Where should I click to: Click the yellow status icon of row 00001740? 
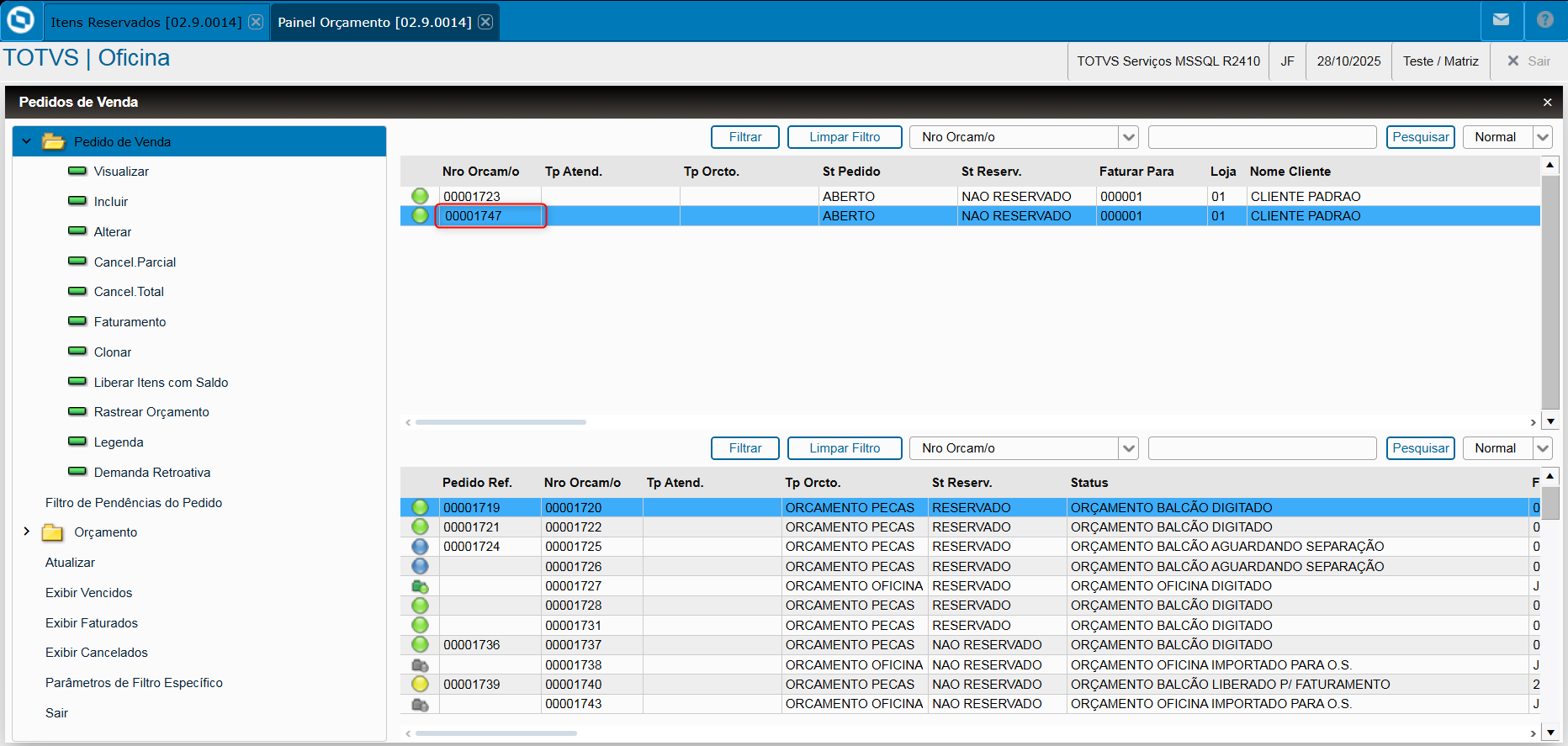(x=420, y=684)
